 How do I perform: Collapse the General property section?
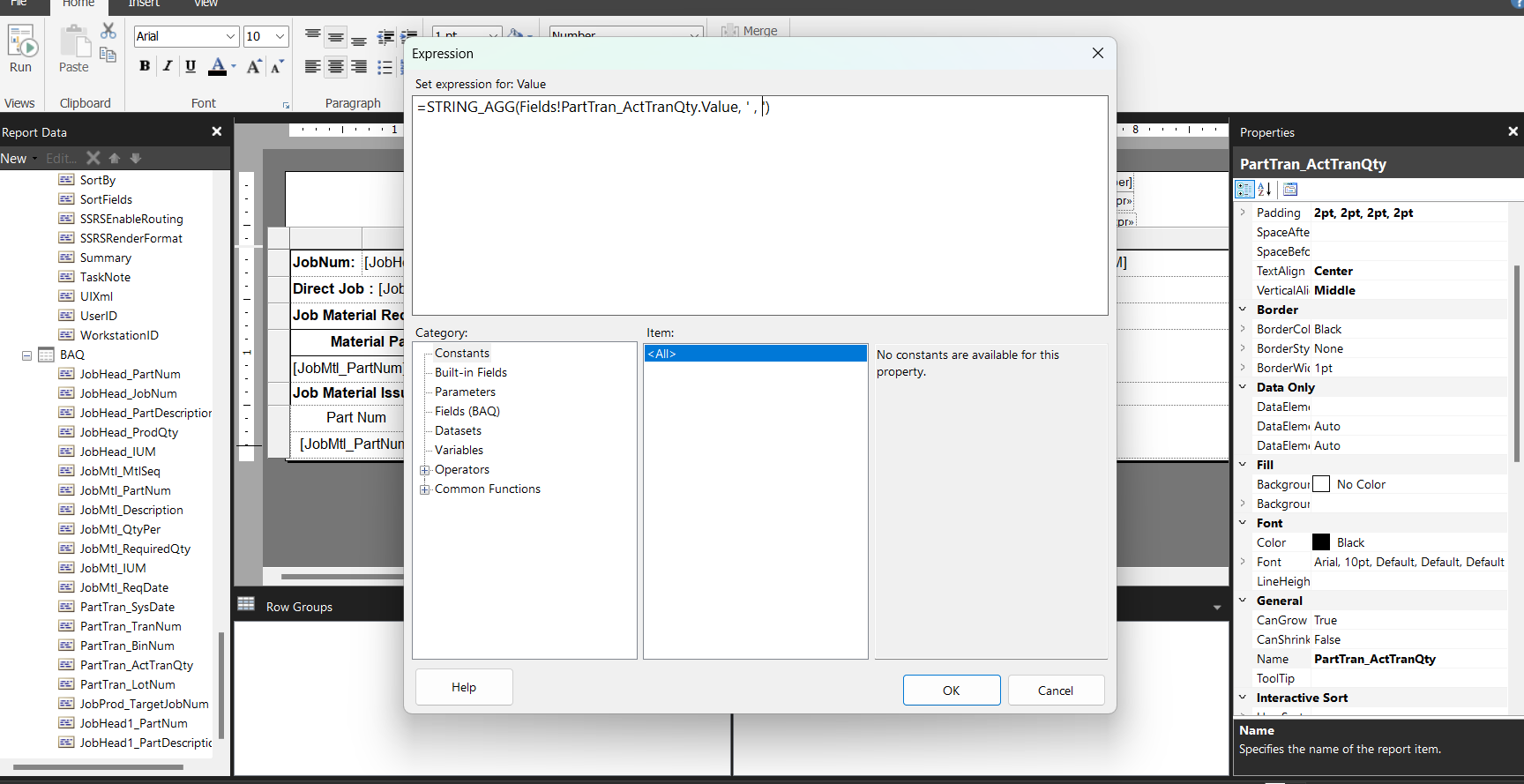point(1243,601)
